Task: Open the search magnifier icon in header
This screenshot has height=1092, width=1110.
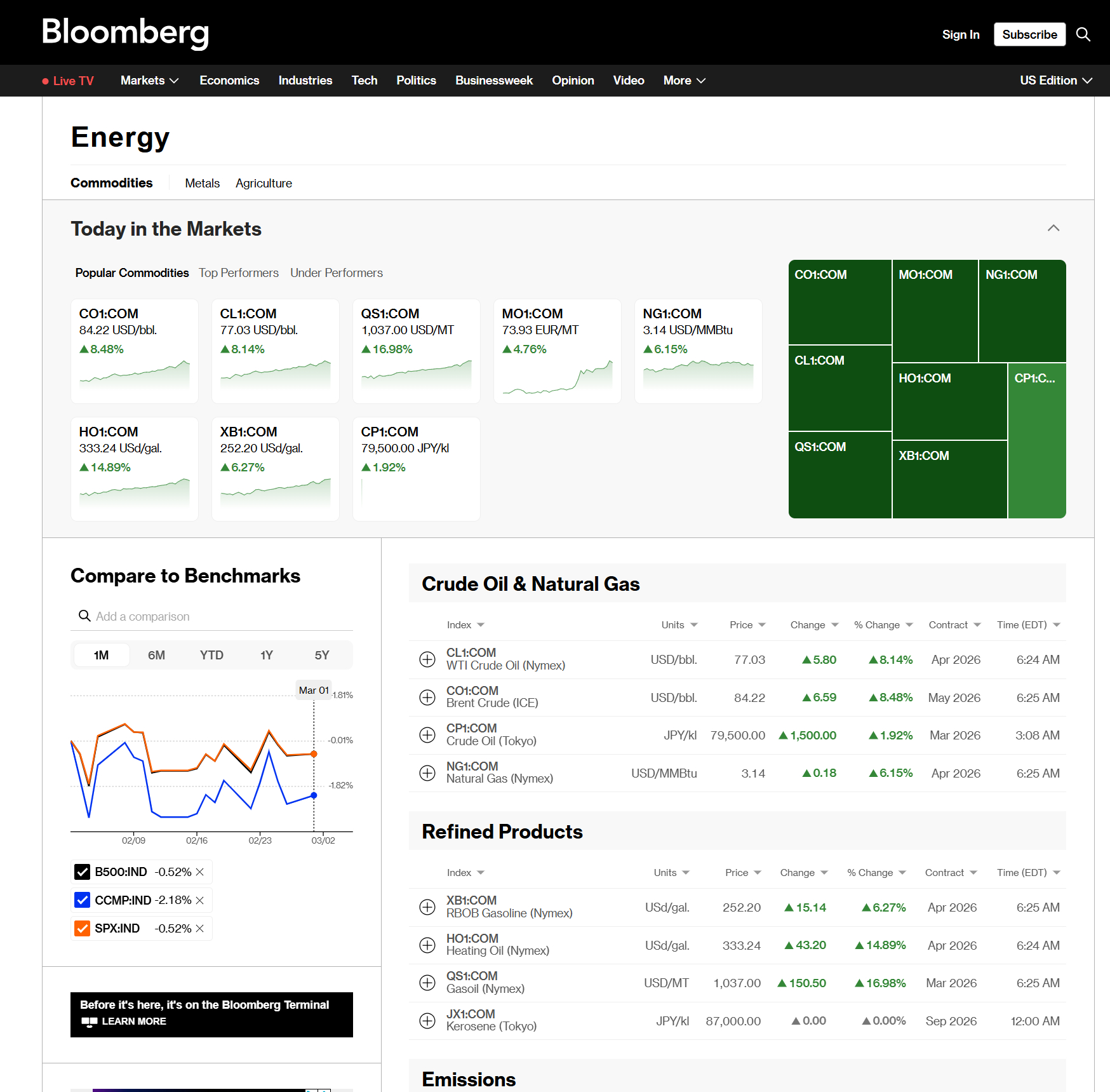Action: click(x=1083, y=34)
